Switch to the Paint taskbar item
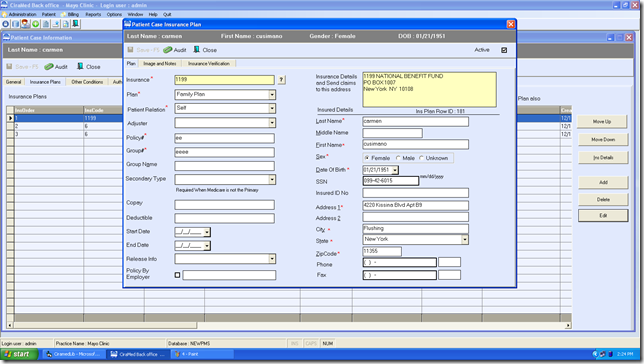 point(201,354)
